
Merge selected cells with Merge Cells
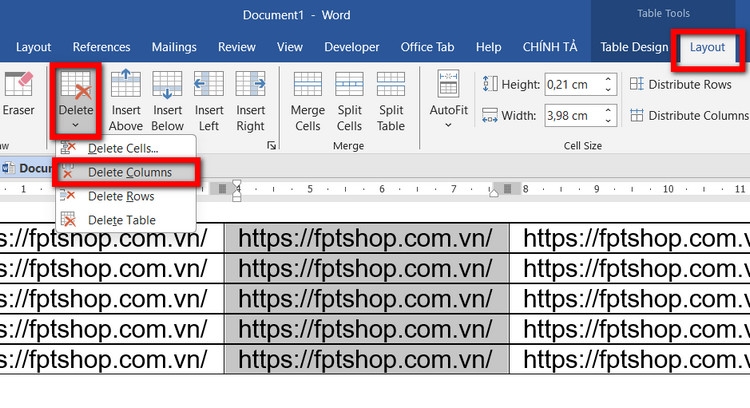click(308, 101)
